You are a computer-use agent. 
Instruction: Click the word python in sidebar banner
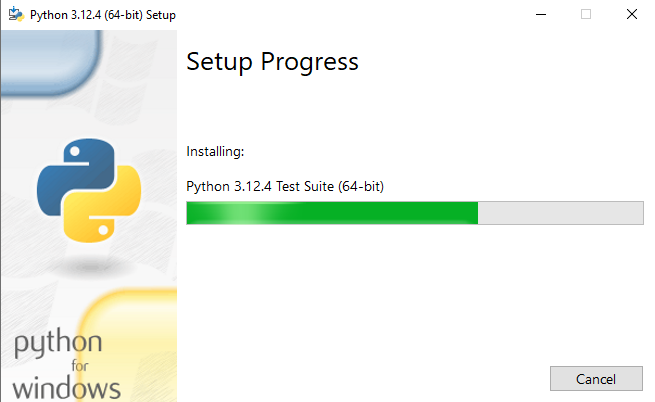pos(58,343)
